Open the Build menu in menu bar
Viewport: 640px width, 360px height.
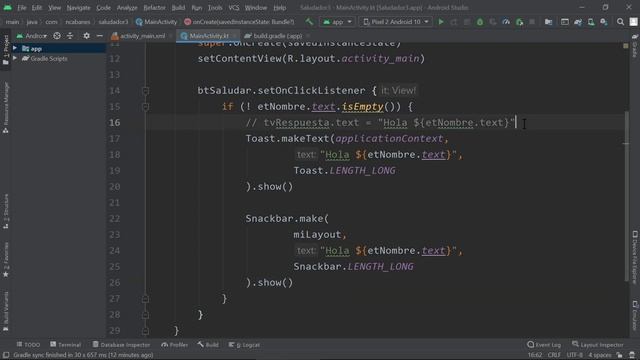click(178, 7)
